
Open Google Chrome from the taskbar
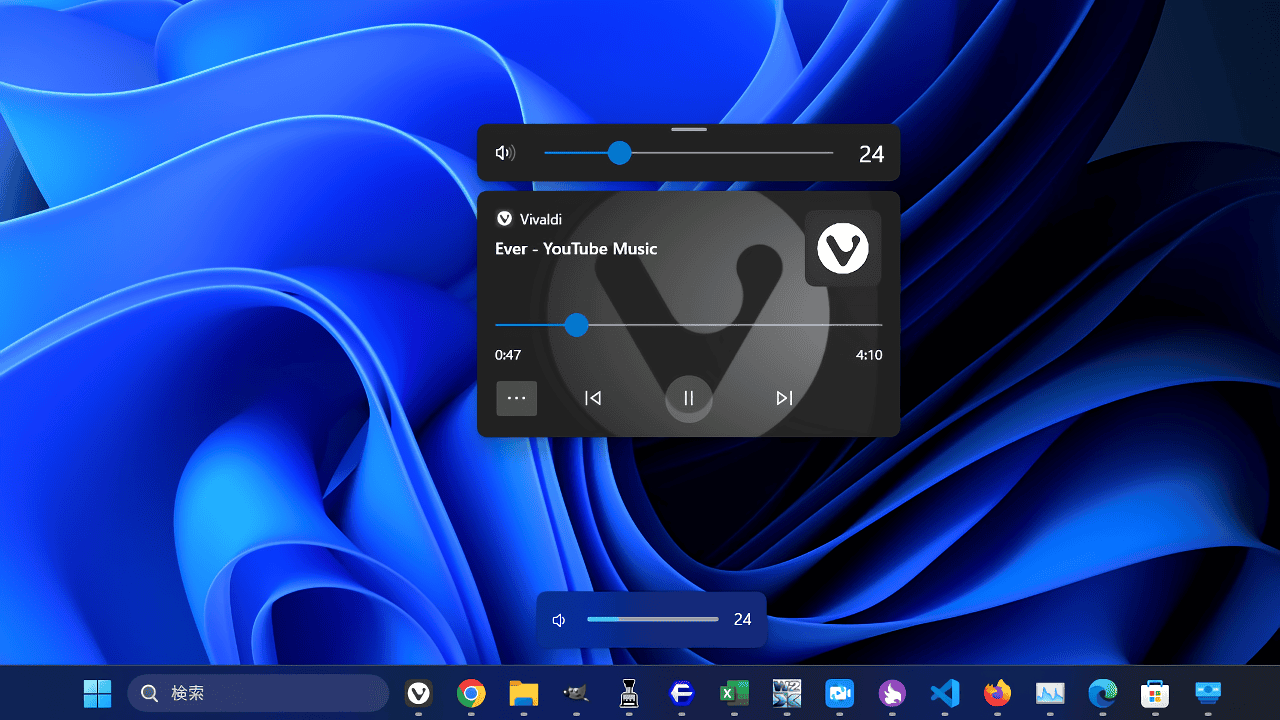click(471, 693)
